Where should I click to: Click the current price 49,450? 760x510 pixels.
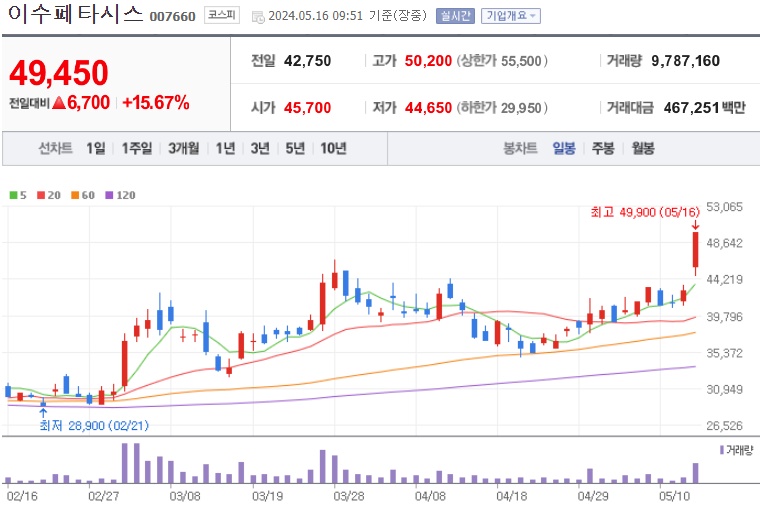click(59, 73)
